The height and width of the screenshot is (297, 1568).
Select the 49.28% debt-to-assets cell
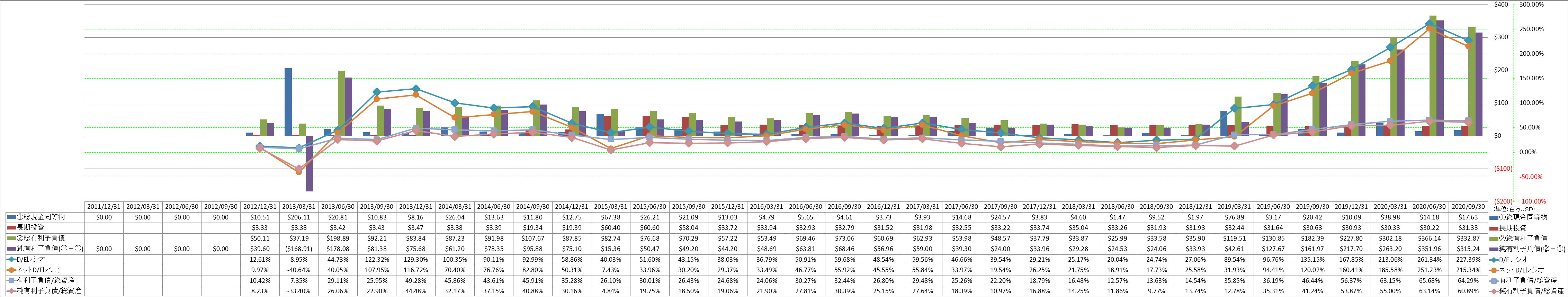pyautogui.click(x=416, y=281)
